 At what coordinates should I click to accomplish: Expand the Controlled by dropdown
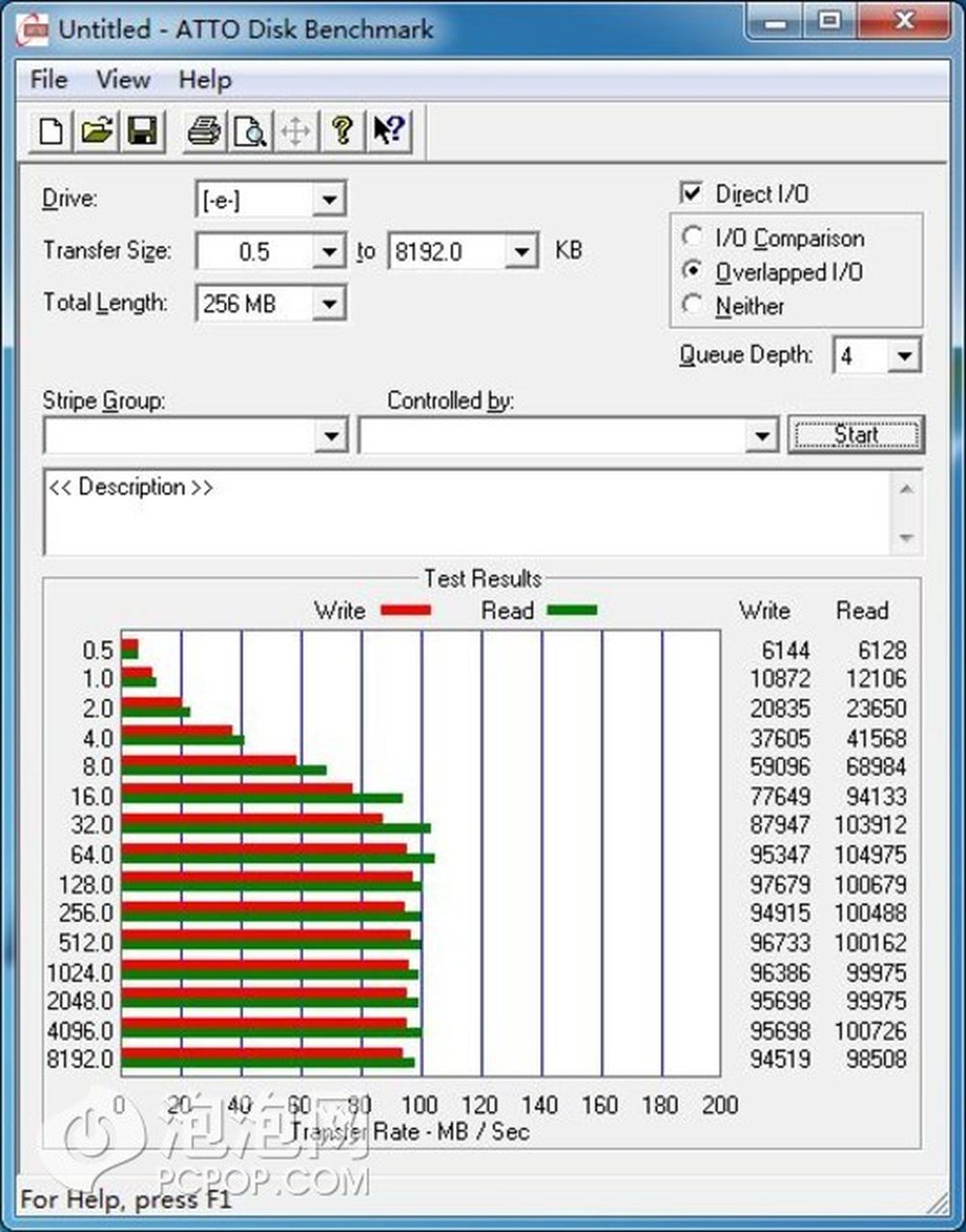tap(762, 435)
